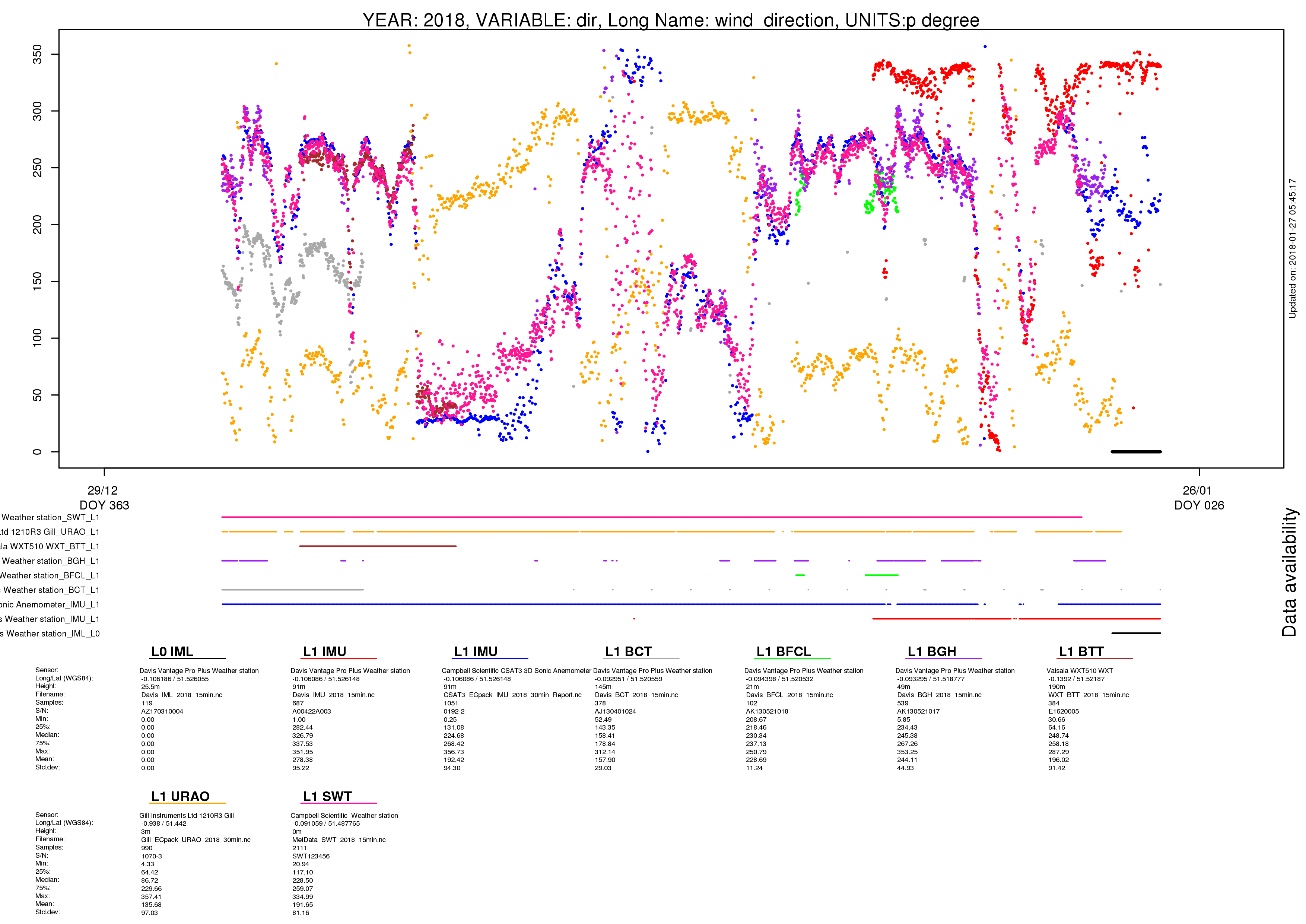Click coordinates '-0.091059 / 51.487765'
This screenshot has height=924, width=1306.
pos(326,824)
